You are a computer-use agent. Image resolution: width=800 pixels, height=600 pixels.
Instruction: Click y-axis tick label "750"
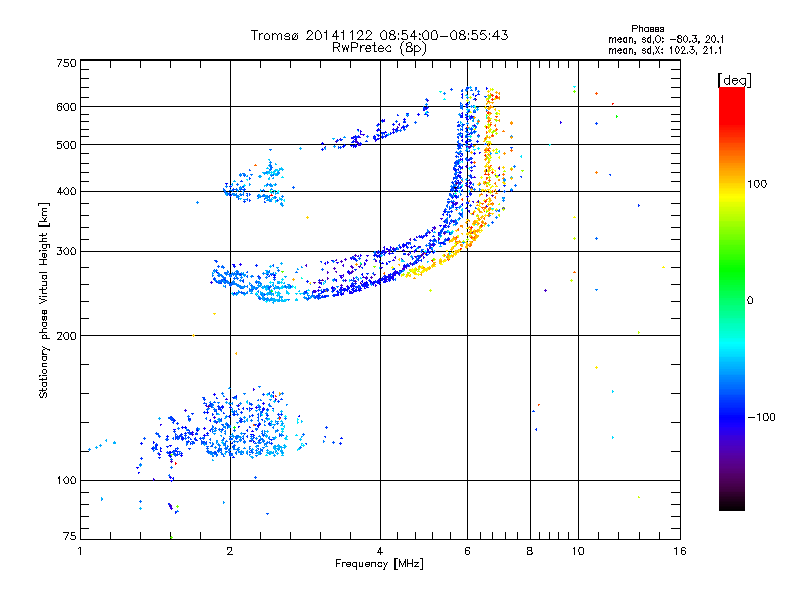tap(66, 63)
